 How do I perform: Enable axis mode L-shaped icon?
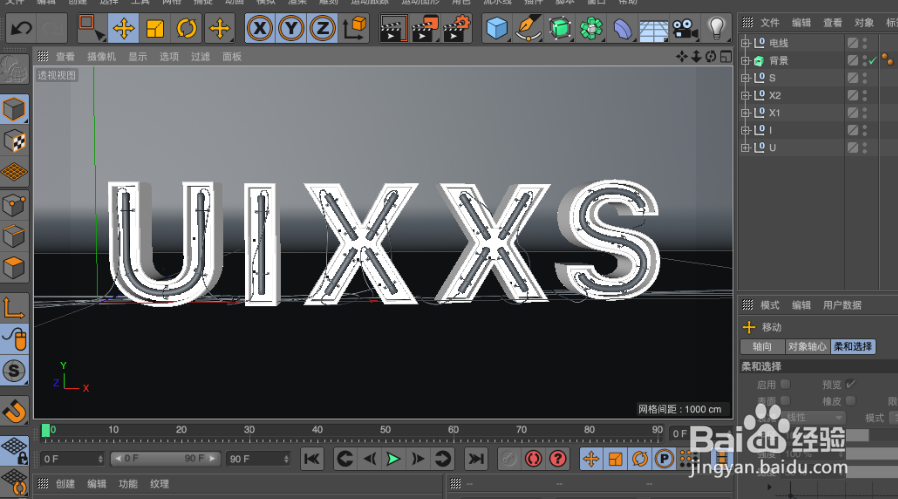click(x=14, y=307)
